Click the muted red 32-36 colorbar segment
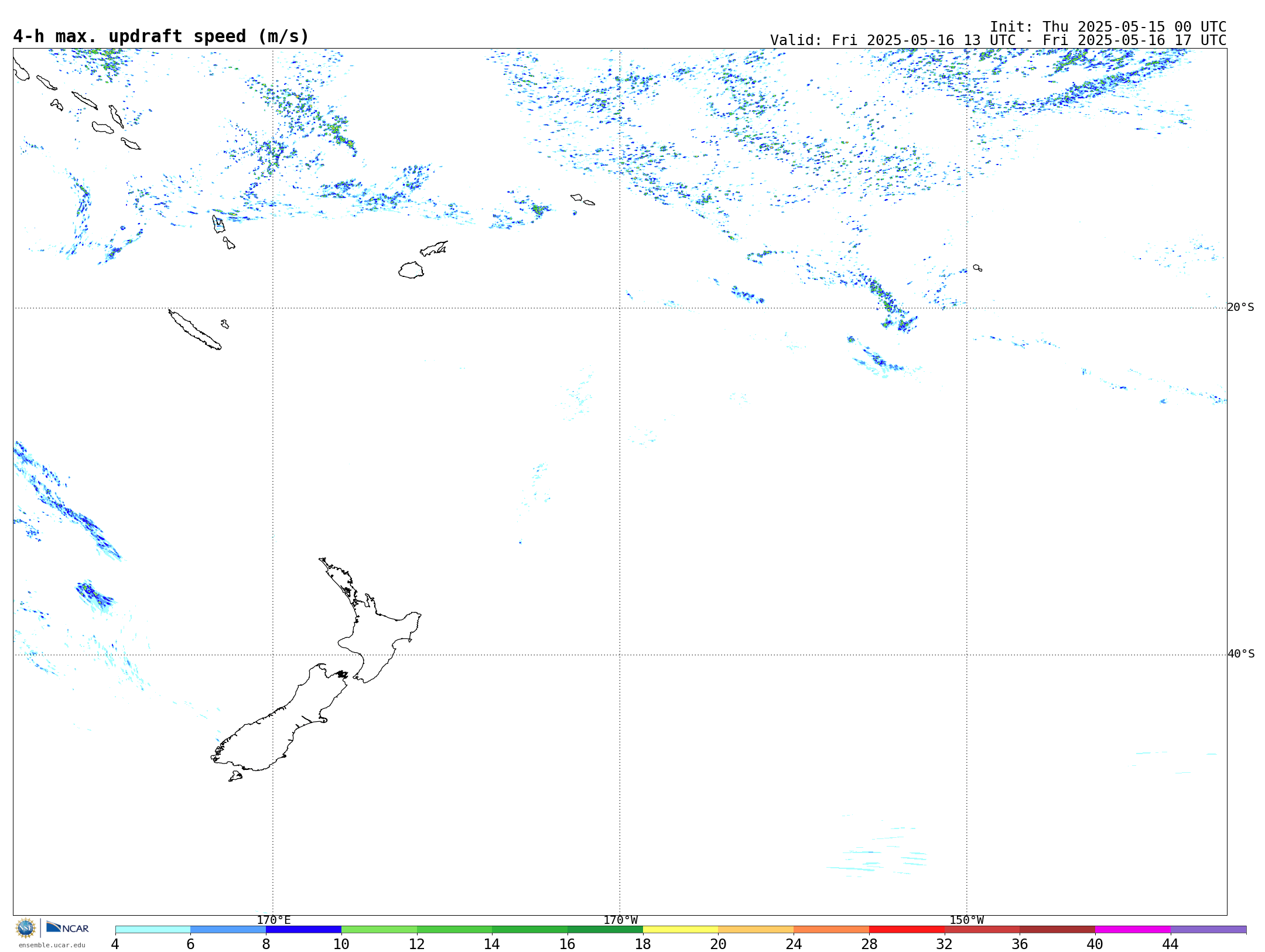Viewport: 1265px width, 952px height. click(982, 930)
